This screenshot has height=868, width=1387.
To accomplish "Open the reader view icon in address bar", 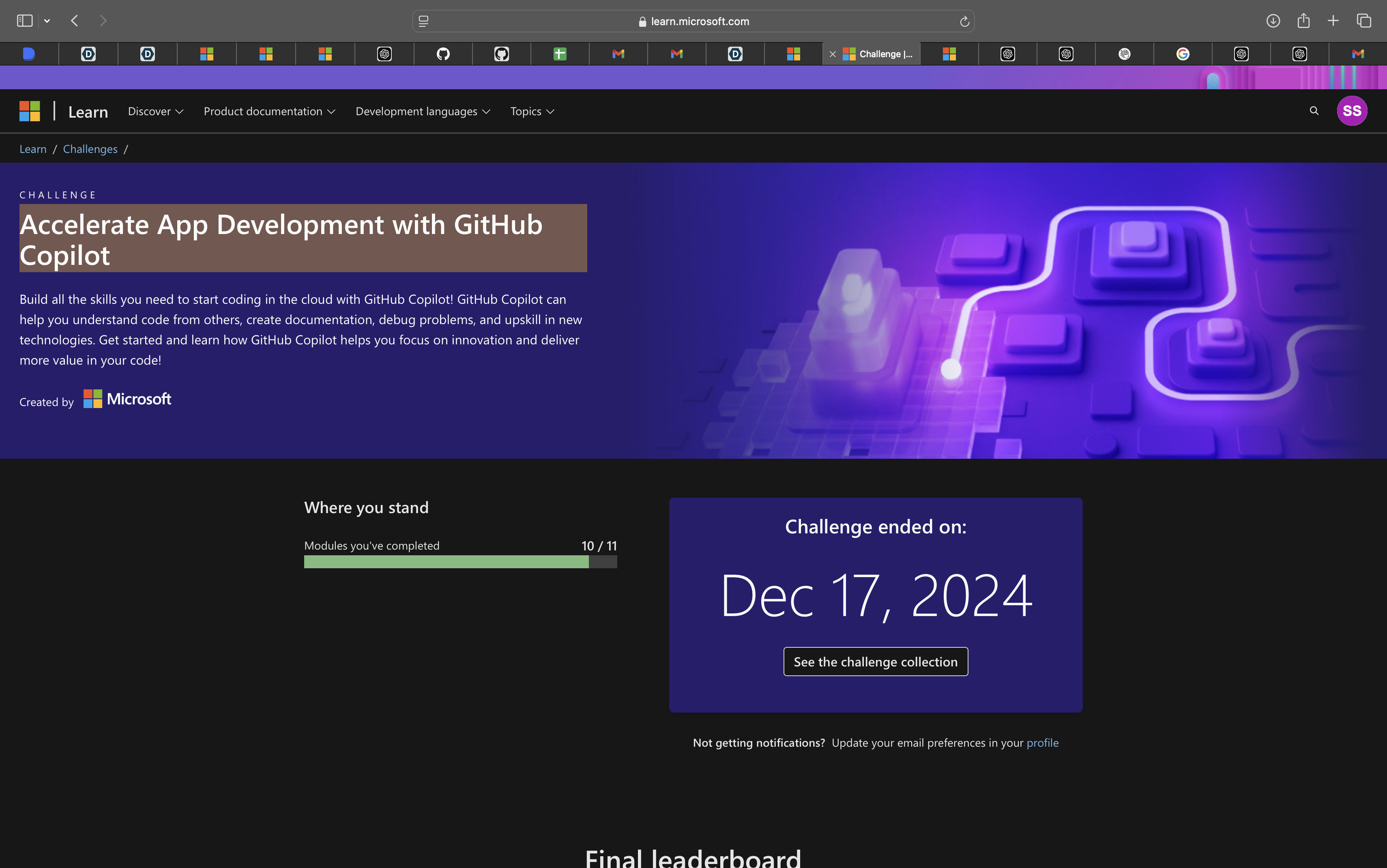I will (423, 21).
